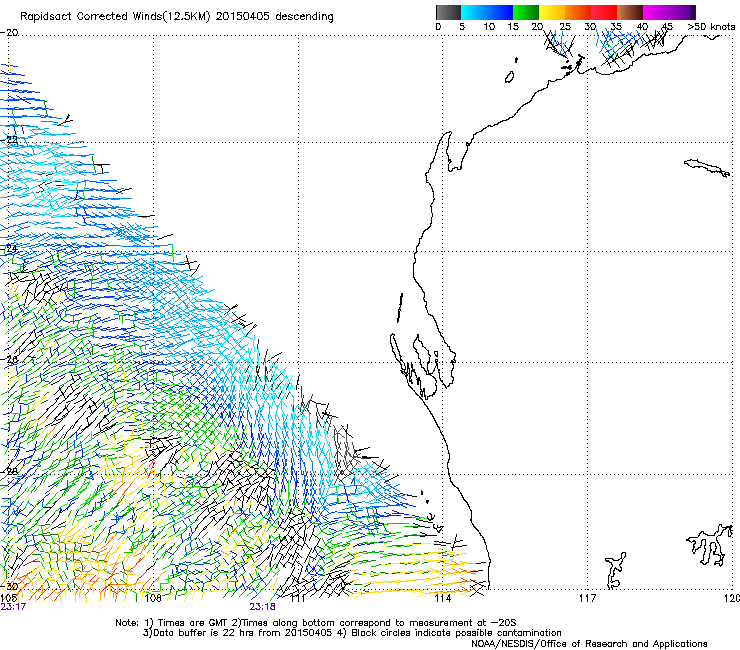Click the green 15-20 knots legend swatch
This screenshot has height=650, width=740.
point(526,12)
